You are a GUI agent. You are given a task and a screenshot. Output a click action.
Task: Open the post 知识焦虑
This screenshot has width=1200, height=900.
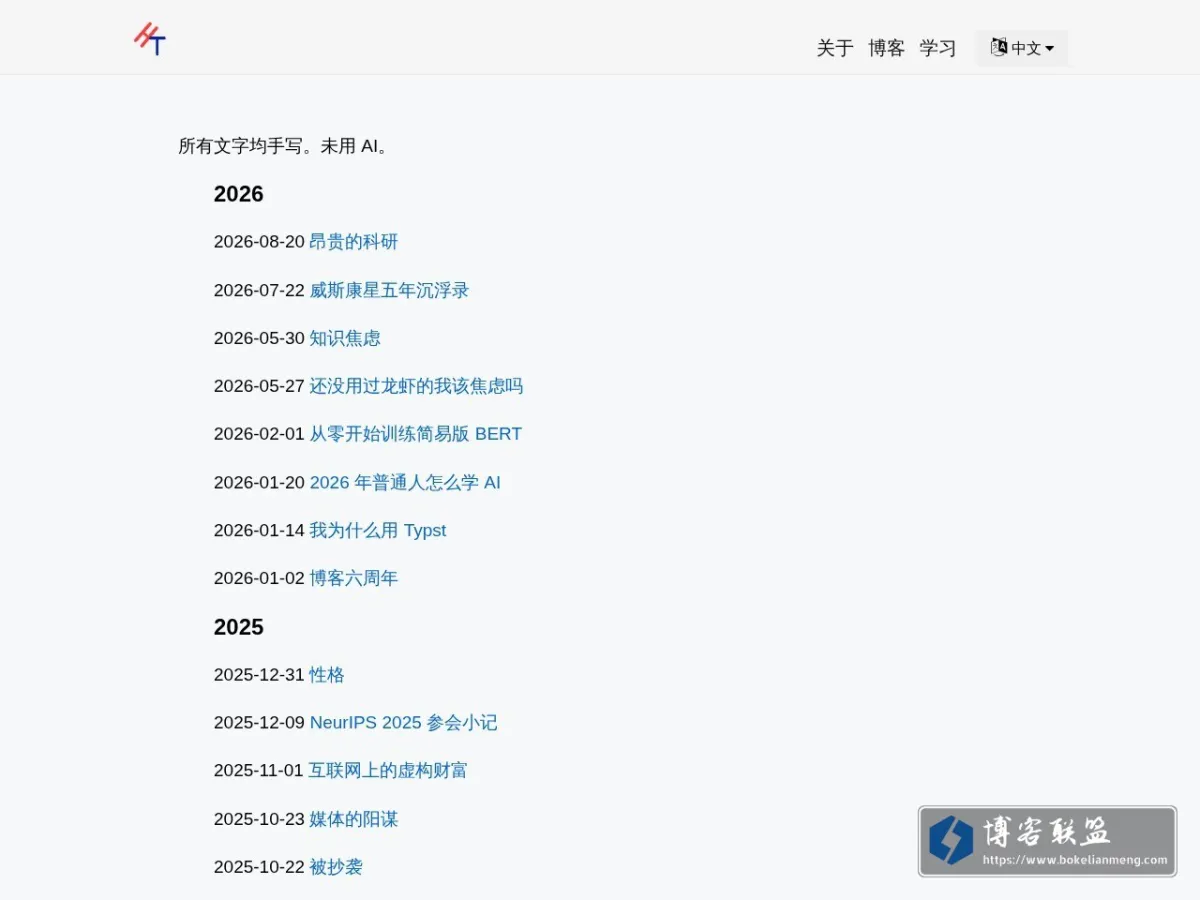click(x=345, y=338)
